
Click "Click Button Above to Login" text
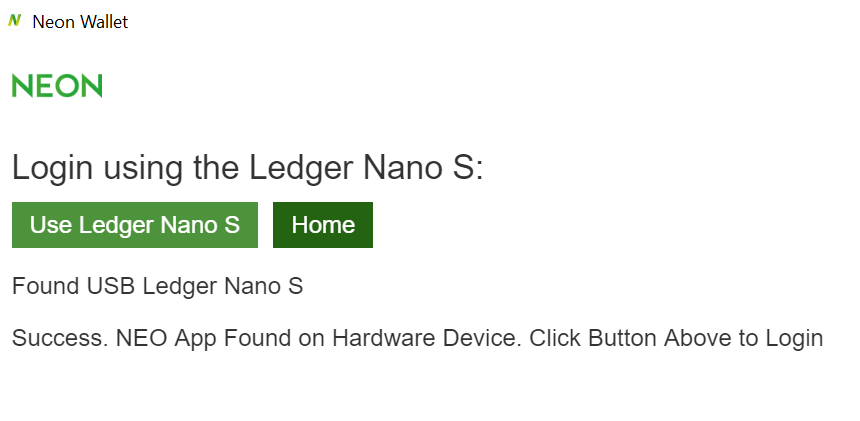tap(676, 338)
